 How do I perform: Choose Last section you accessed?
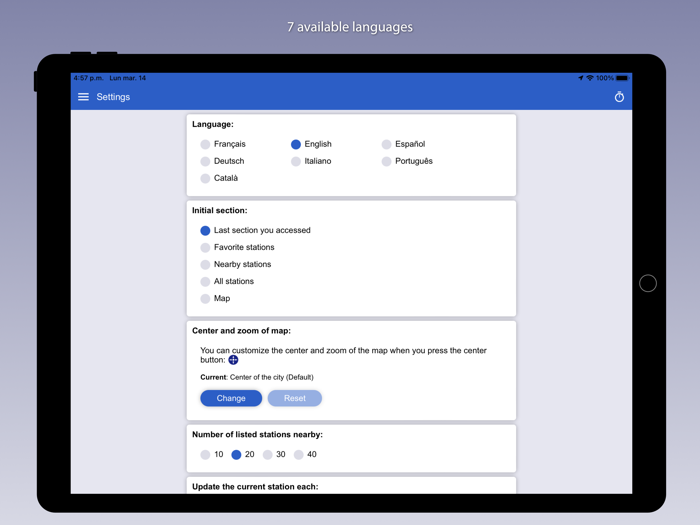pos(255,230)
